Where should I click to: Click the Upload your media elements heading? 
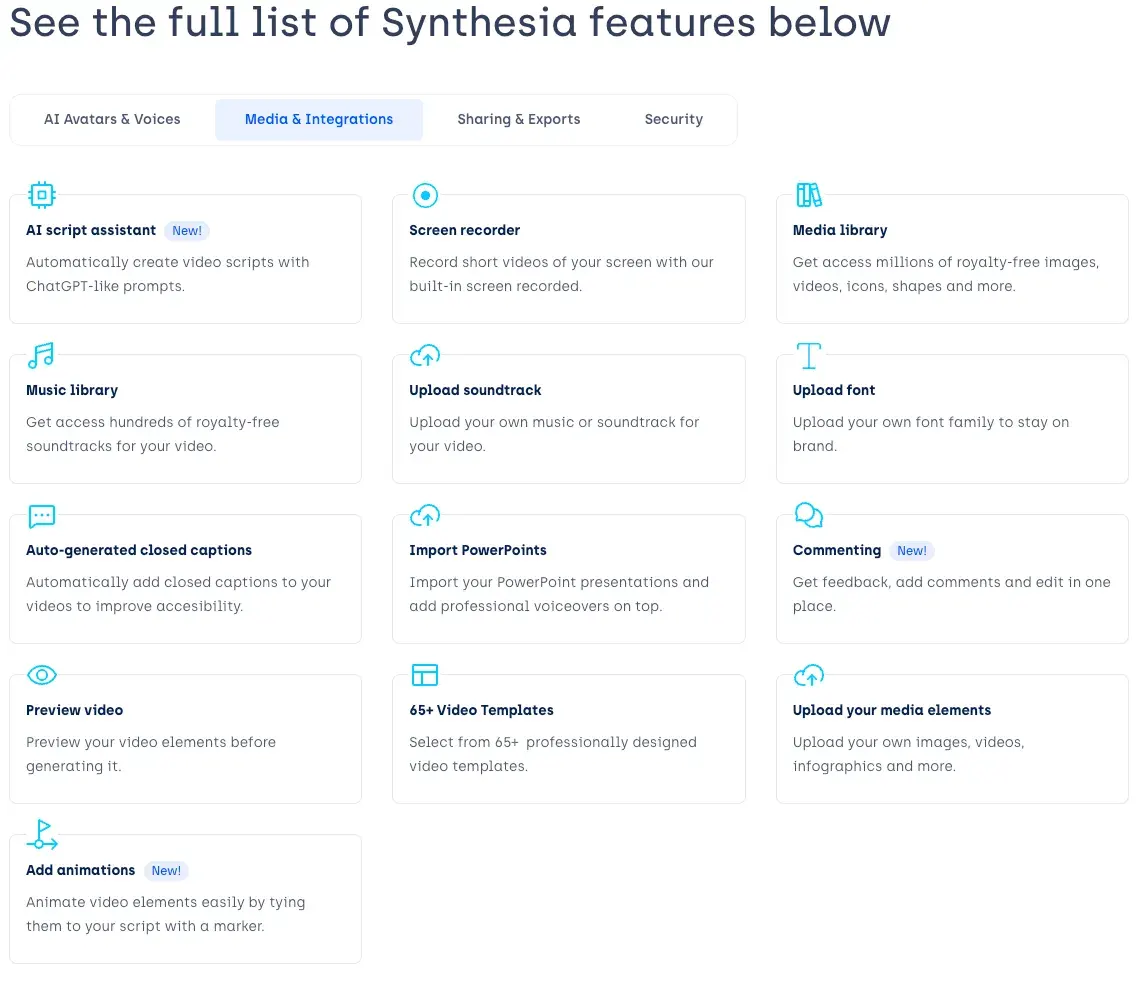coord(891,710)
